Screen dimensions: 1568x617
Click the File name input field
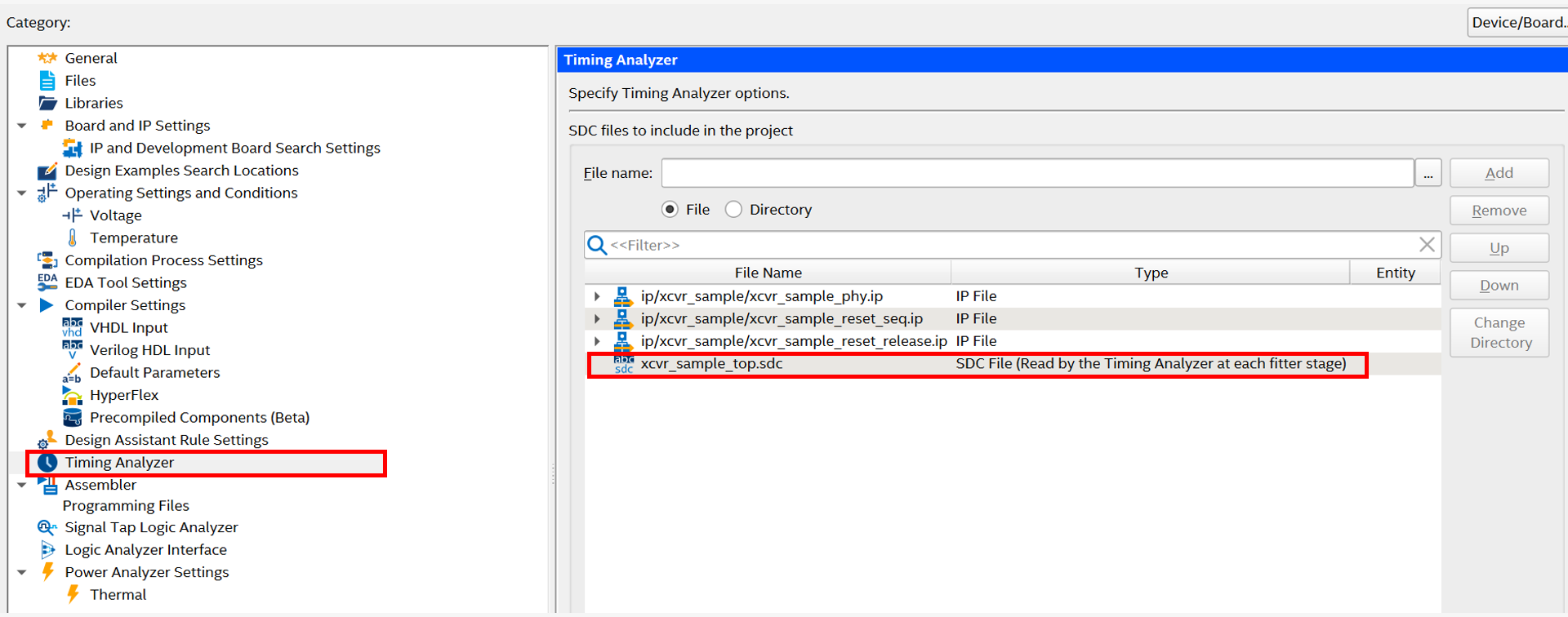click(1037, 173)
